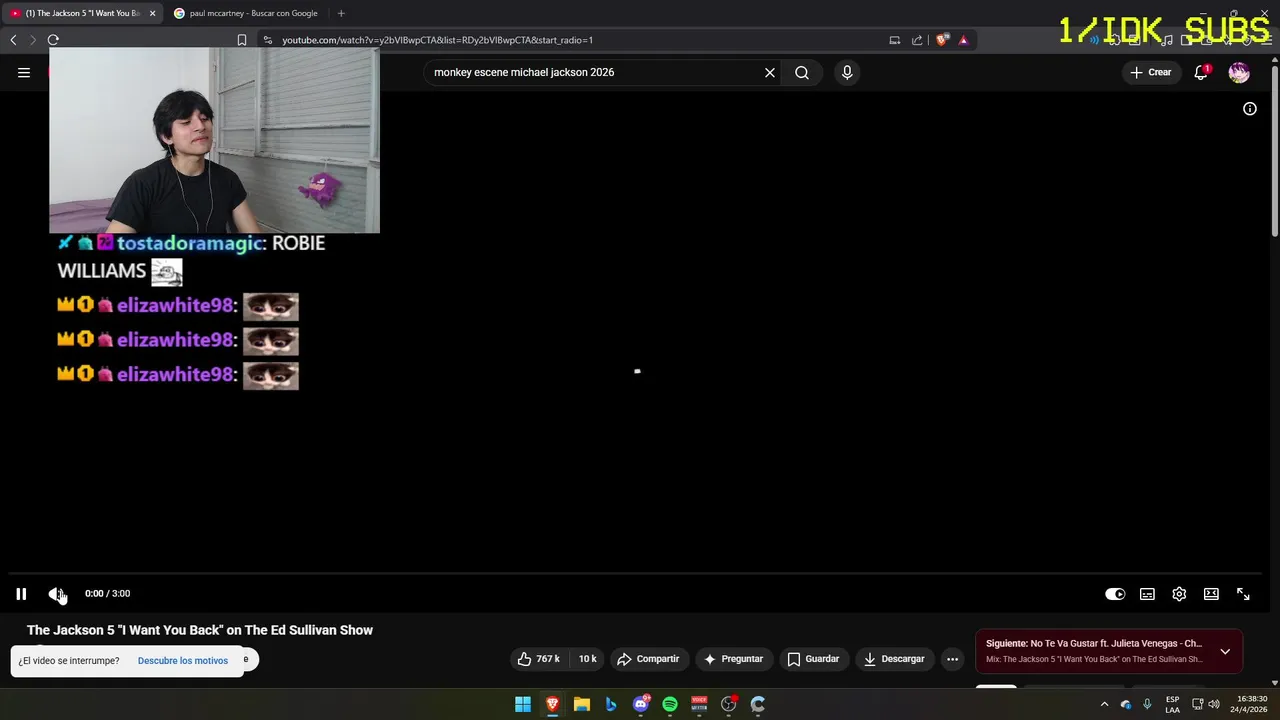Switch to paul mccartney Google search tab
This screenshot has width=1280, height=720.
click(247, 13)
